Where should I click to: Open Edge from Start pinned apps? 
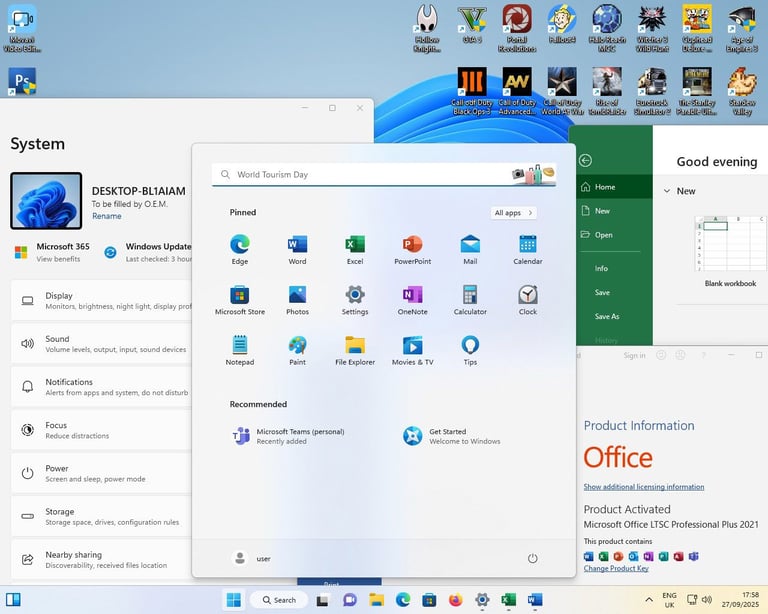[240, 250]
